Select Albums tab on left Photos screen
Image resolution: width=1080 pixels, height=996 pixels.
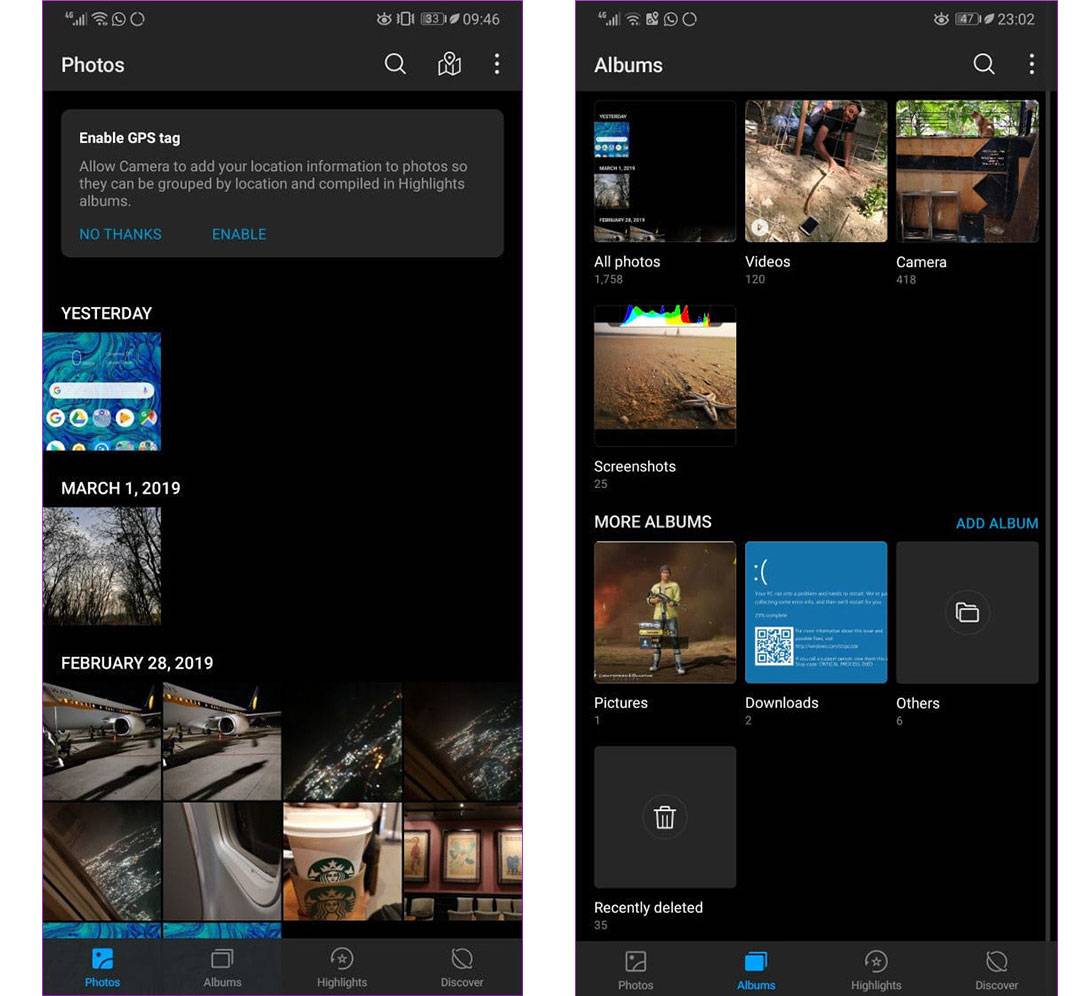[222, 968]
